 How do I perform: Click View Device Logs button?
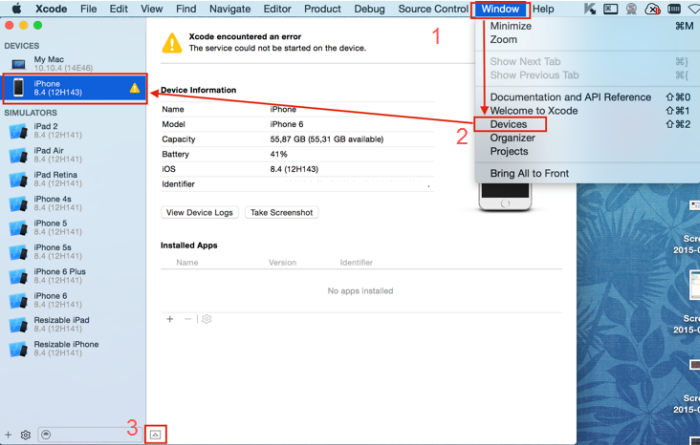[200, 212]
